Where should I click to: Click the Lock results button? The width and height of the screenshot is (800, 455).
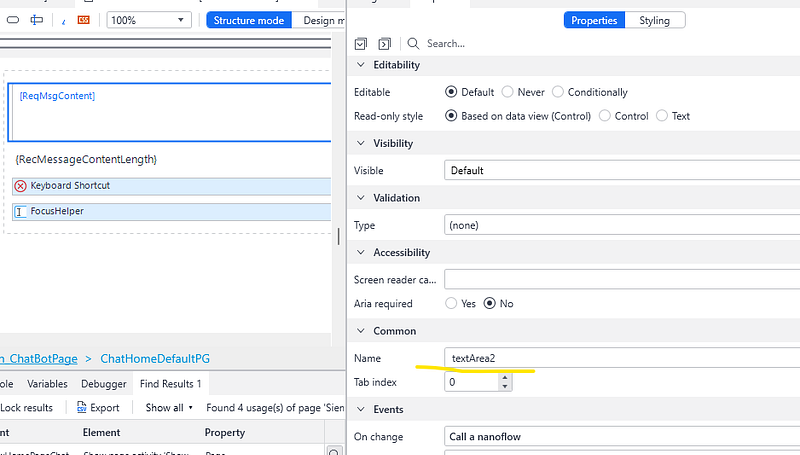pyautogui.click(x=27, y=408)
